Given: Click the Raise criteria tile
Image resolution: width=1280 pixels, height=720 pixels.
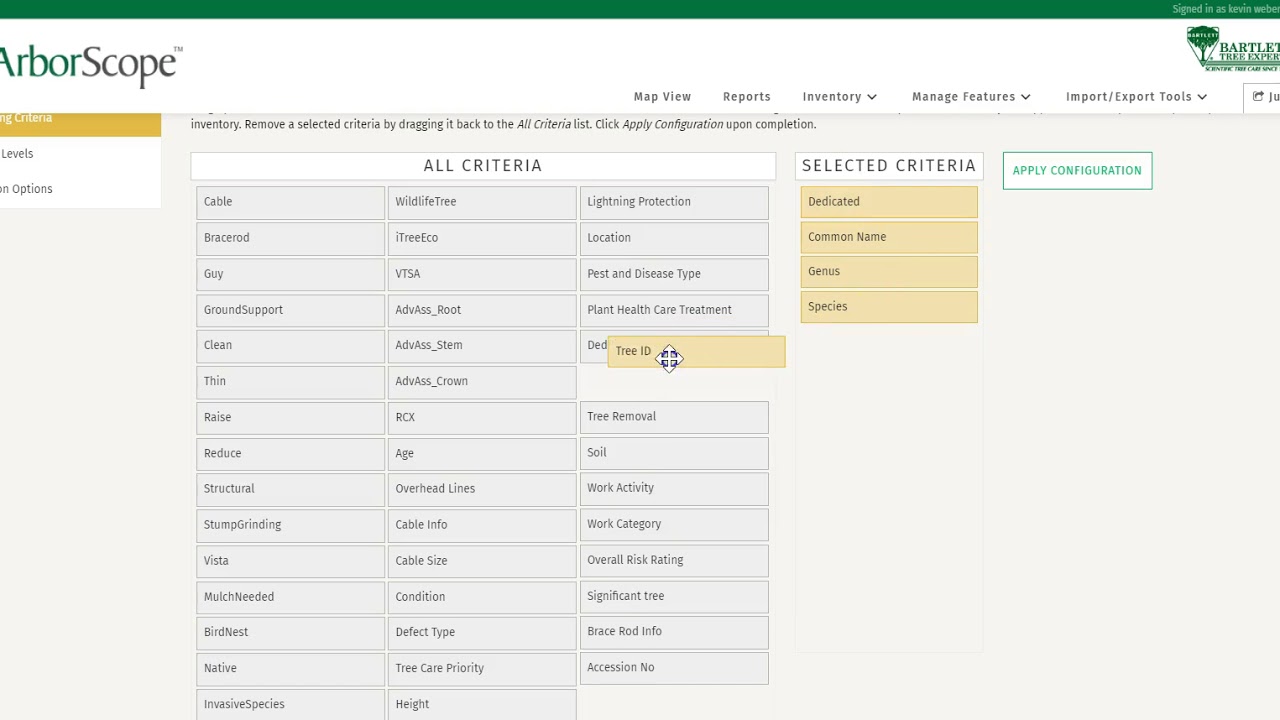Looking at the screenshot, I should (x=290, y=417).
